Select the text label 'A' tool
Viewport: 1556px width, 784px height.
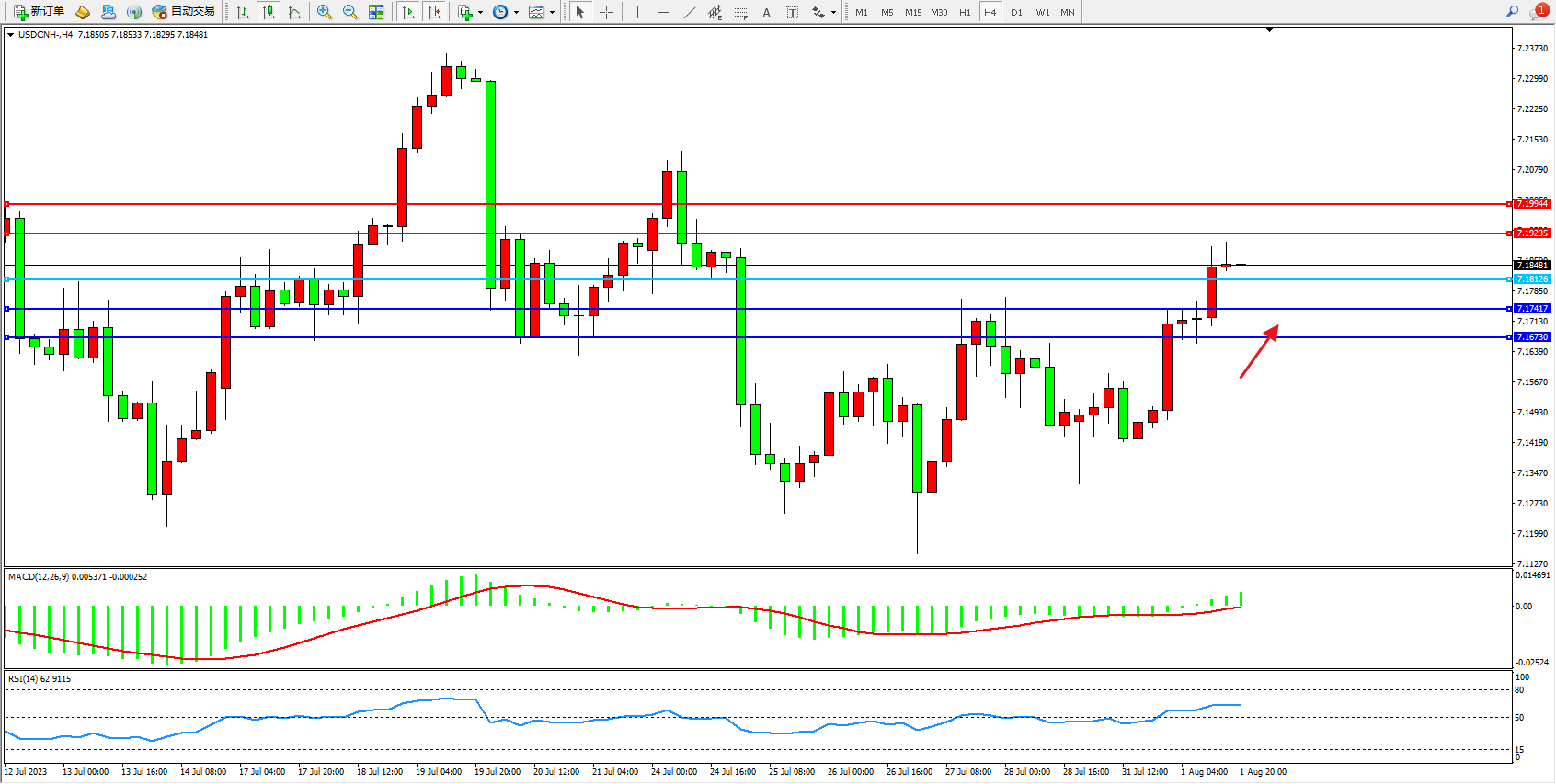point(766,12)
